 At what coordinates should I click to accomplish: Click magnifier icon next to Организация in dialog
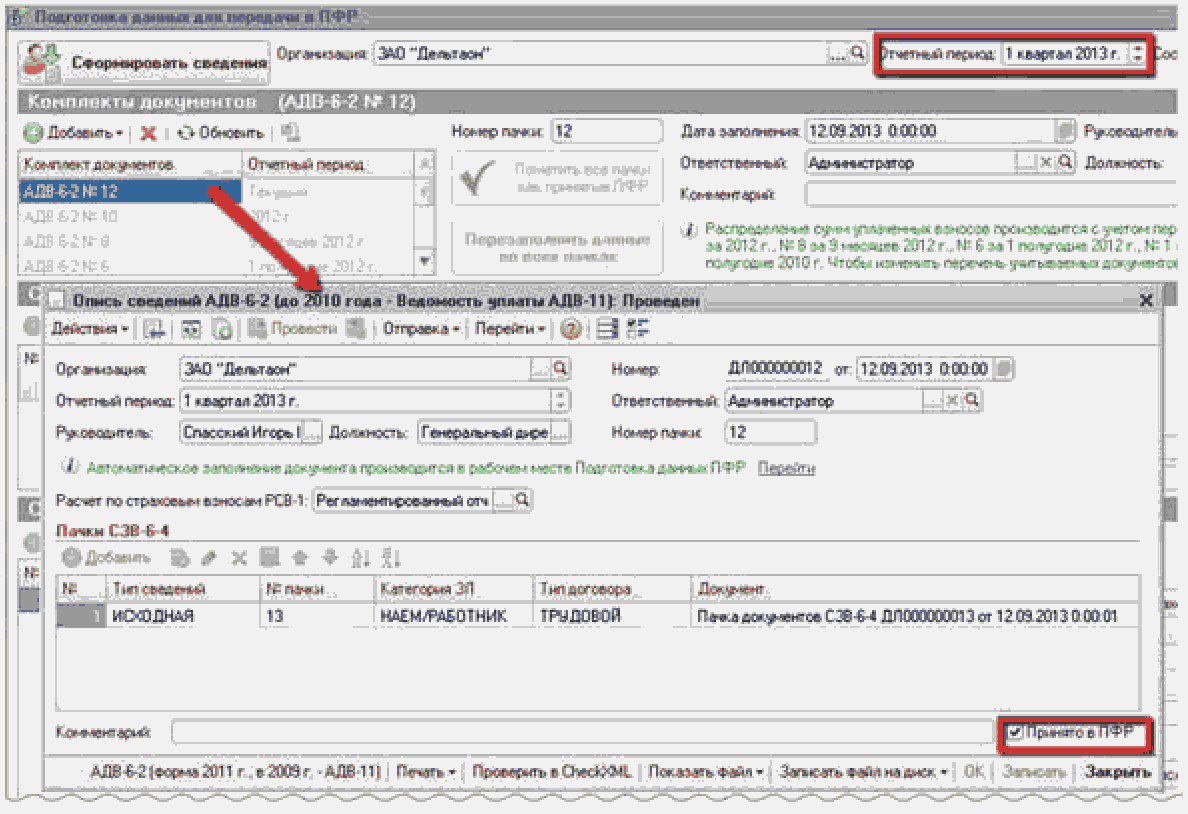coord(561,369)
